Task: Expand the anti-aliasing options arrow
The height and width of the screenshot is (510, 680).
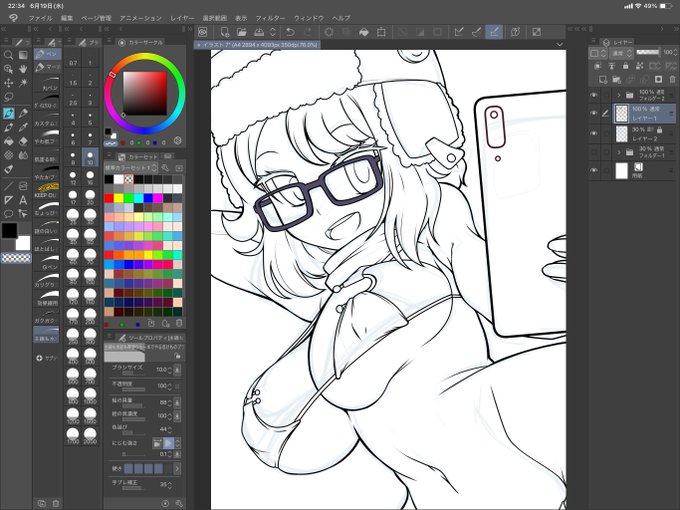Action: coord(177,468)
